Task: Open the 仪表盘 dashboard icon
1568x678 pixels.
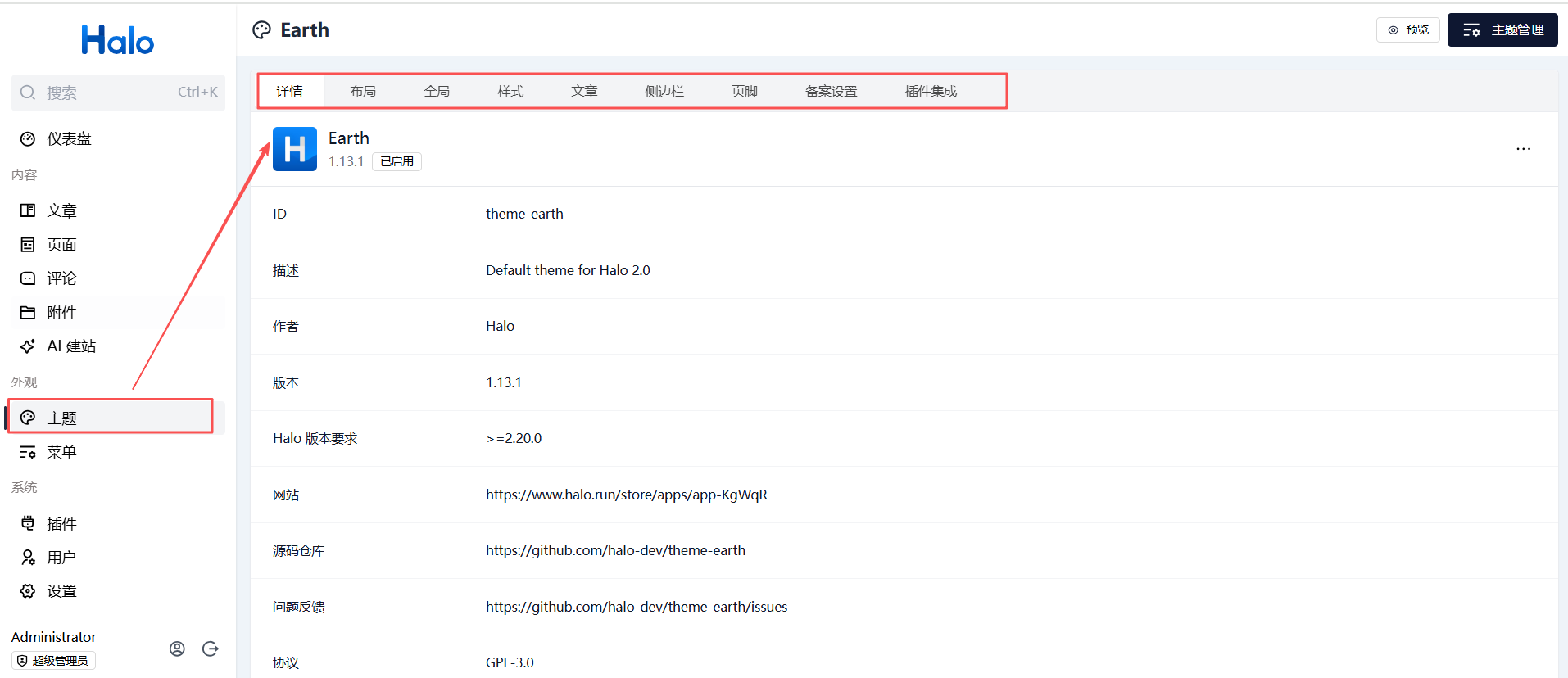Action: [x=28, y=139]
